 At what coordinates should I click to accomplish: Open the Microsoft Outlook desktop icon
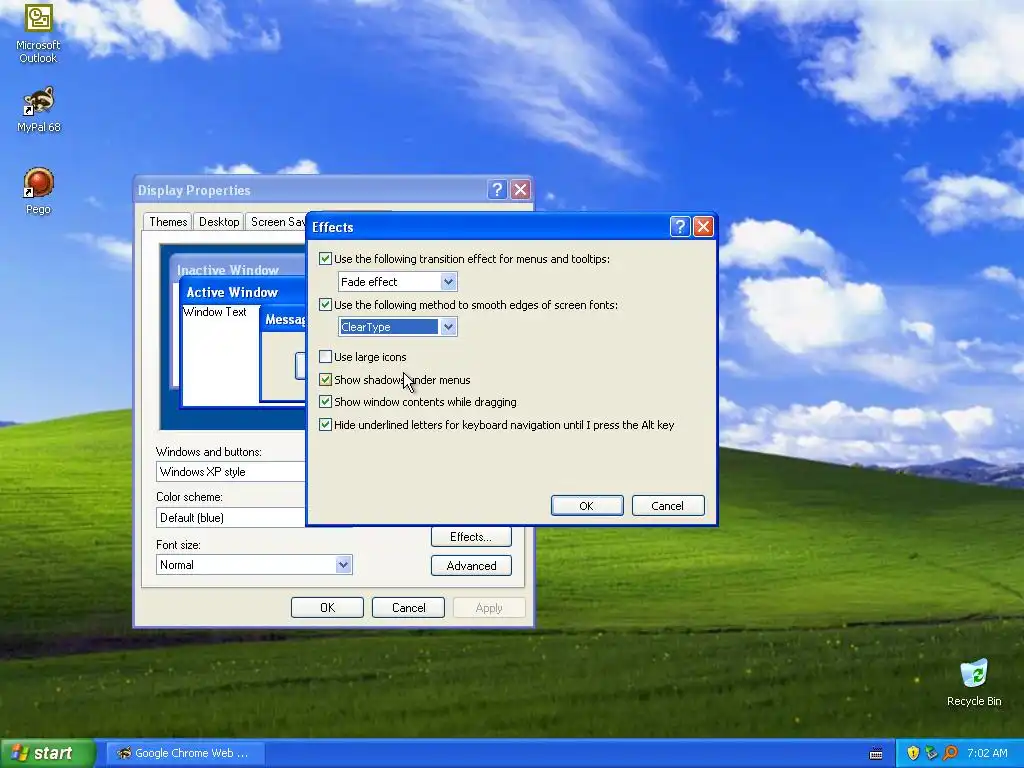click(38, 34)
